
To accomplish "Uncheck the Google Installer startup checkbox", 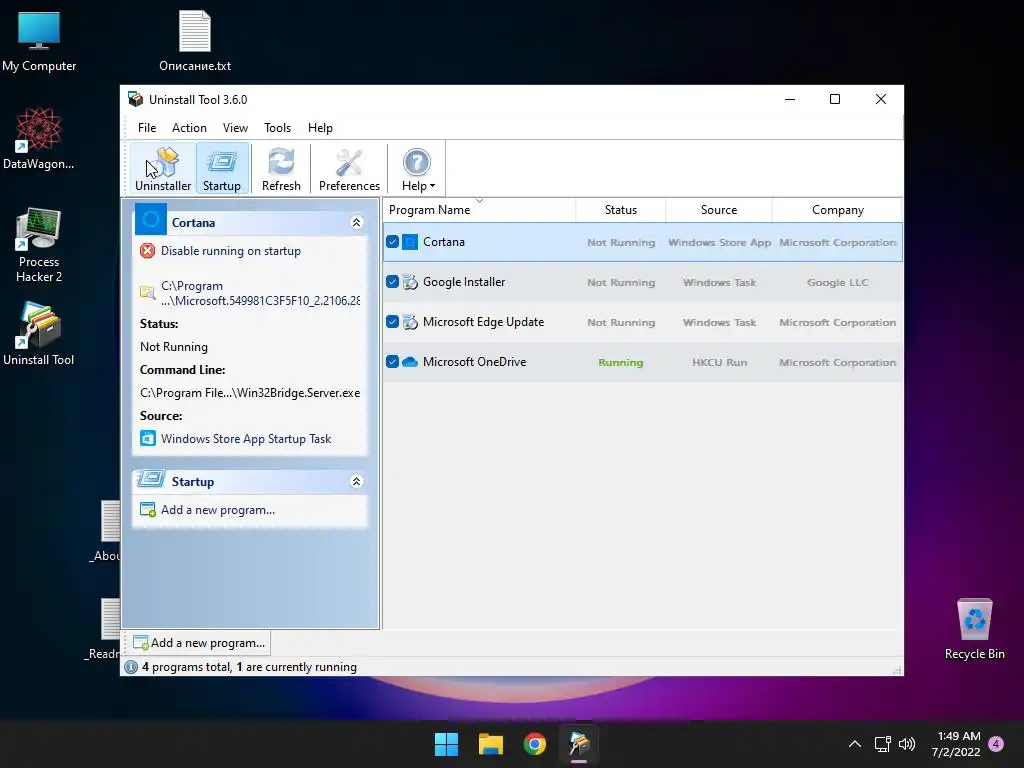I will (x=392, y=282).
